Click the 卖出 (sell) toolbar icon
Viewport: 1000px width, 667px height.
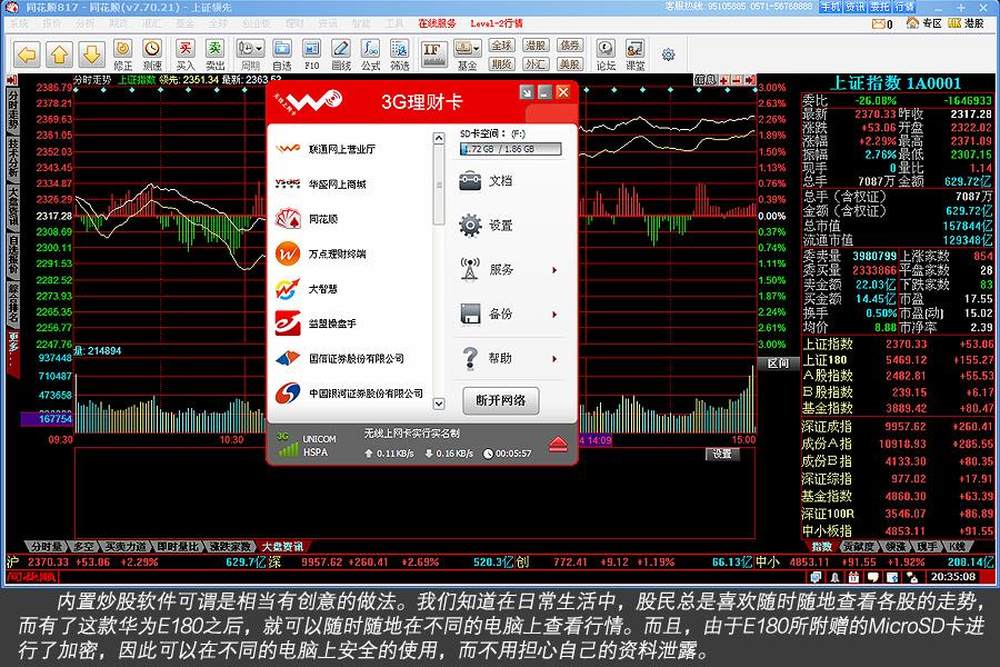coord(215,53)
